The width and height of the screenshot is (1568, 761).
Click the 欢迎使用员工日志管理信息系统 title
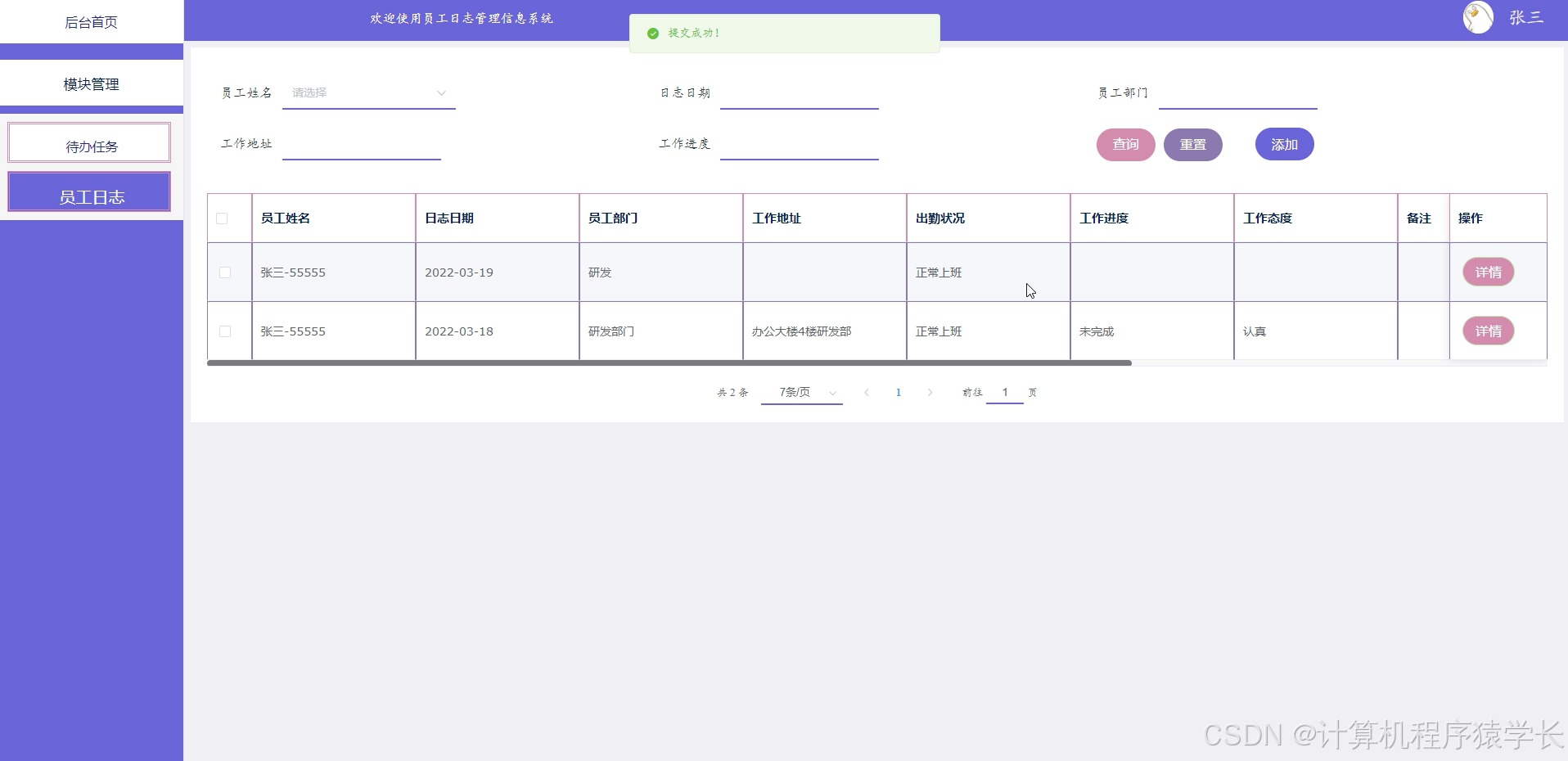coord(462,18)
